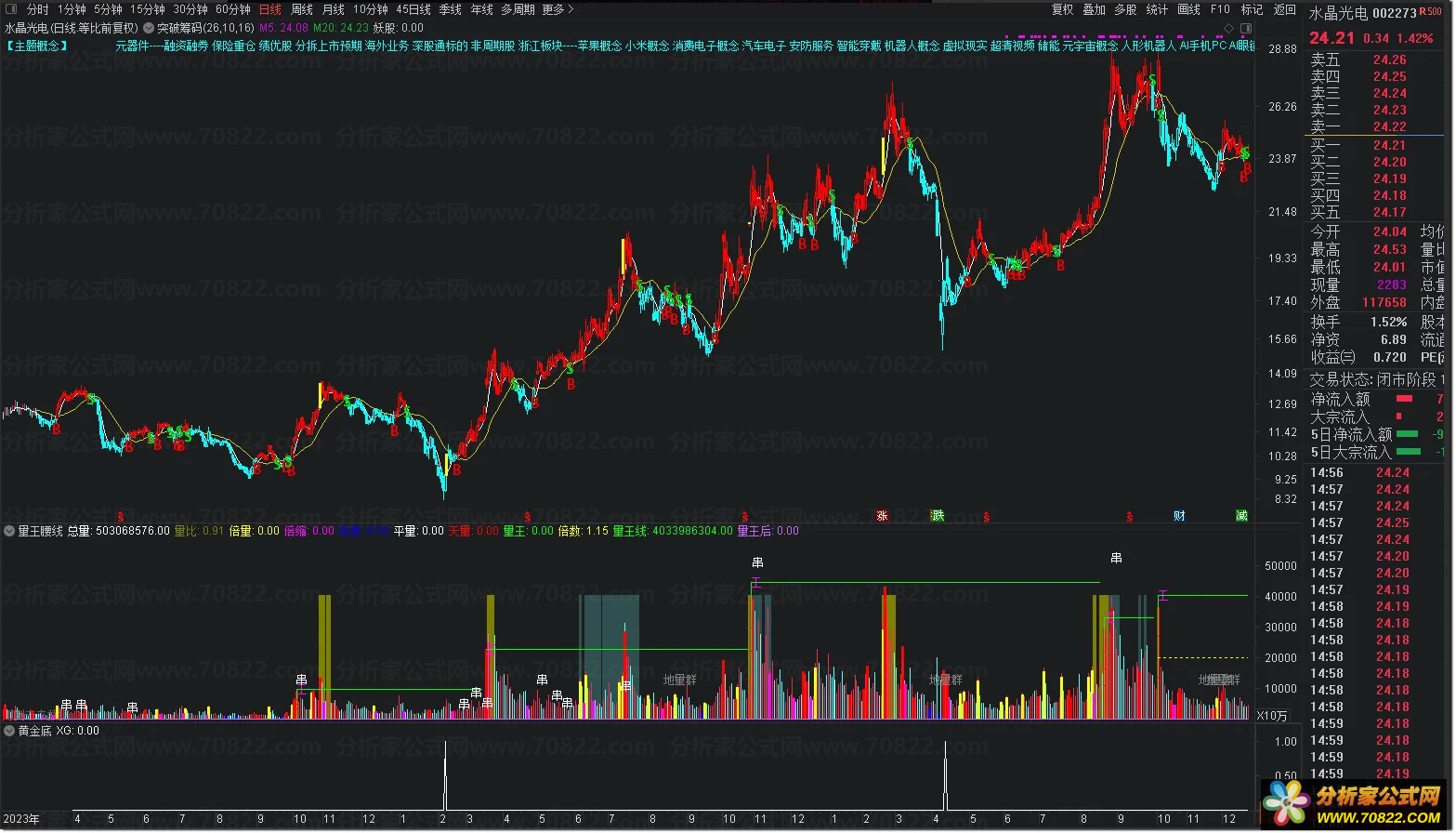Image resolution: width=1456 pixels, height=833 pixels.
Task: Click the 买一 bid price 24.21
Action: tap(1390, 145)
